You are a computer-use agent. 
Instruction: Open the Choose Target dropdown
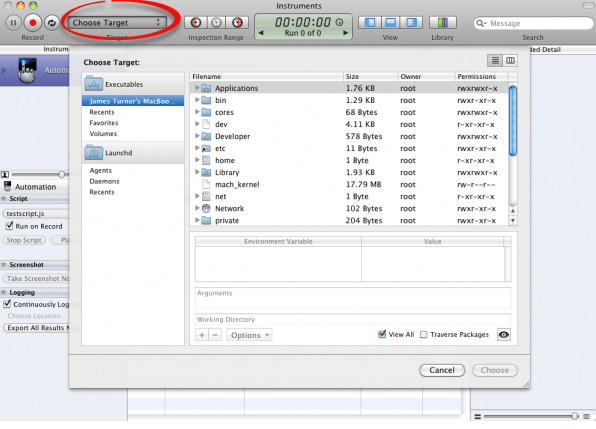click(117, 23)
